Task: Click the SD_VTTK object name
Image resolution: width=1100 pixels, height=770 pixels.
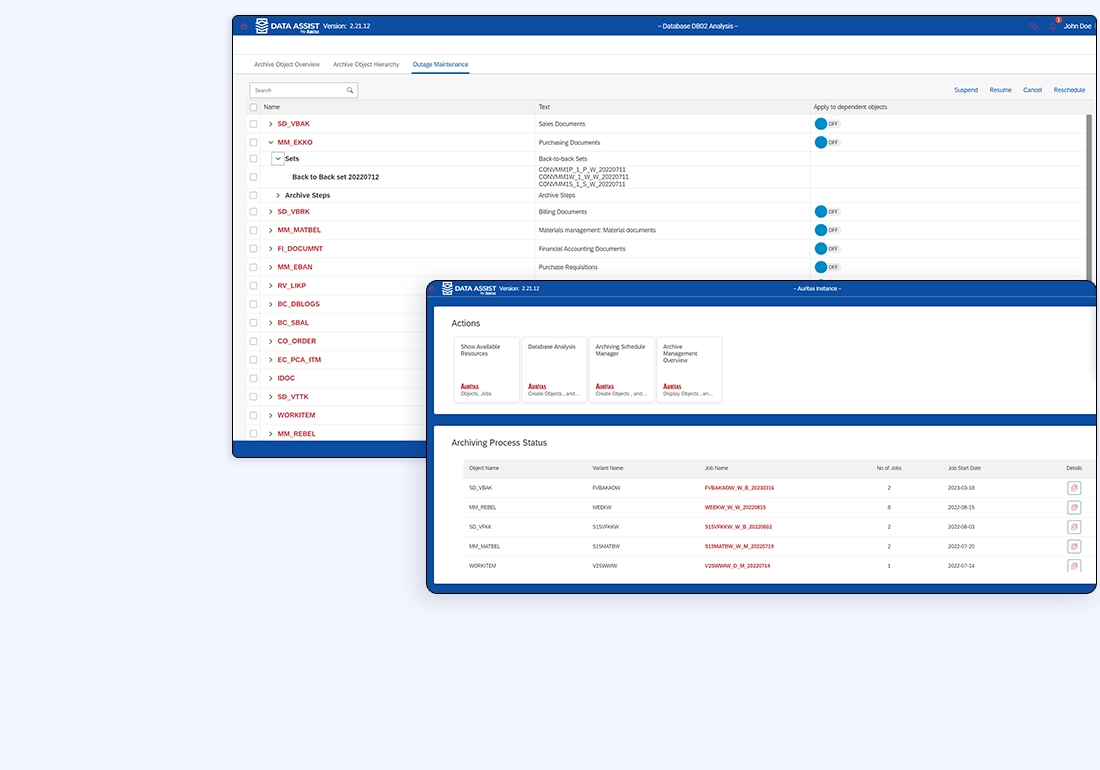Action: point(293,397)
